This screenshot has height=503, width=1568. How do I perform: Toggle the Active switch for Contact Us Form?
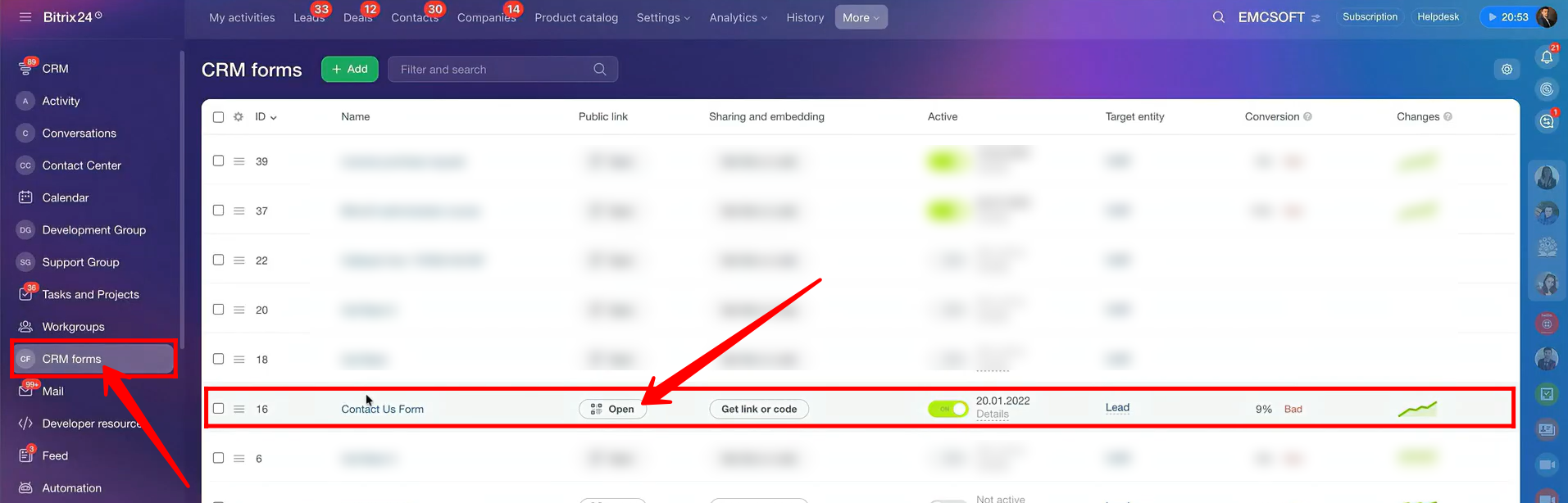948,409
